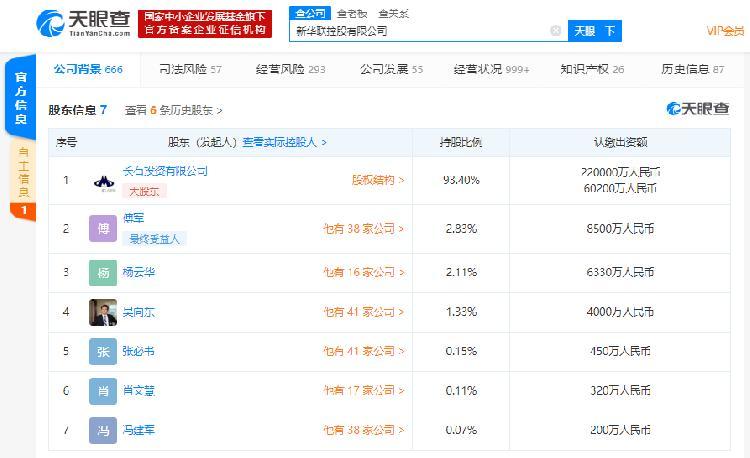Open shareholder 杨云华 profile
This screenshot has height=458, width=750.
pos(139,273)
